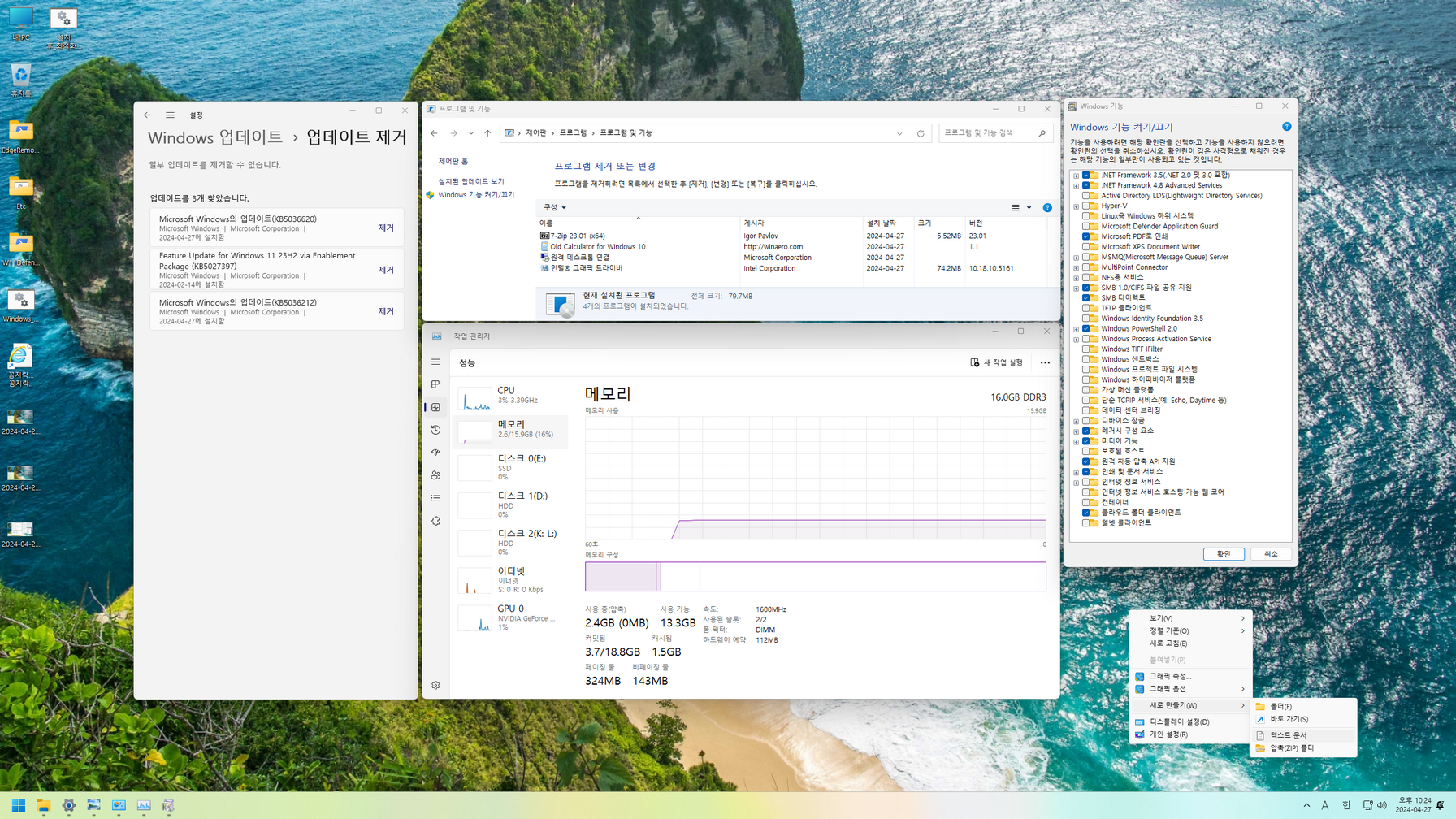The image size is (1456, 819).
Task: Click 확인 in Windows Features dialog
Action: [x=1224, y=554]
